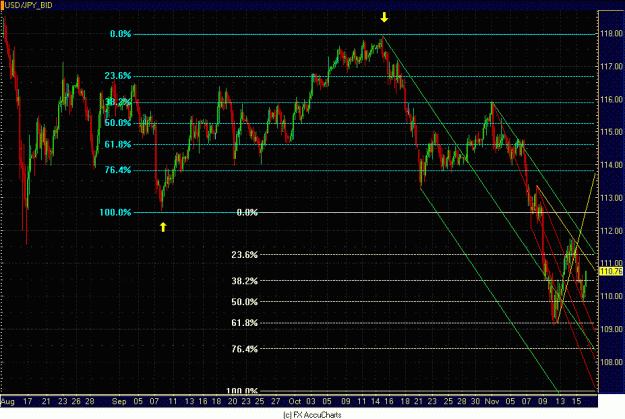Viewport: 625px width, 419px height.
Task: Select the cyan 76.4% Fibonacci label
Action: (x=118, y=170)
